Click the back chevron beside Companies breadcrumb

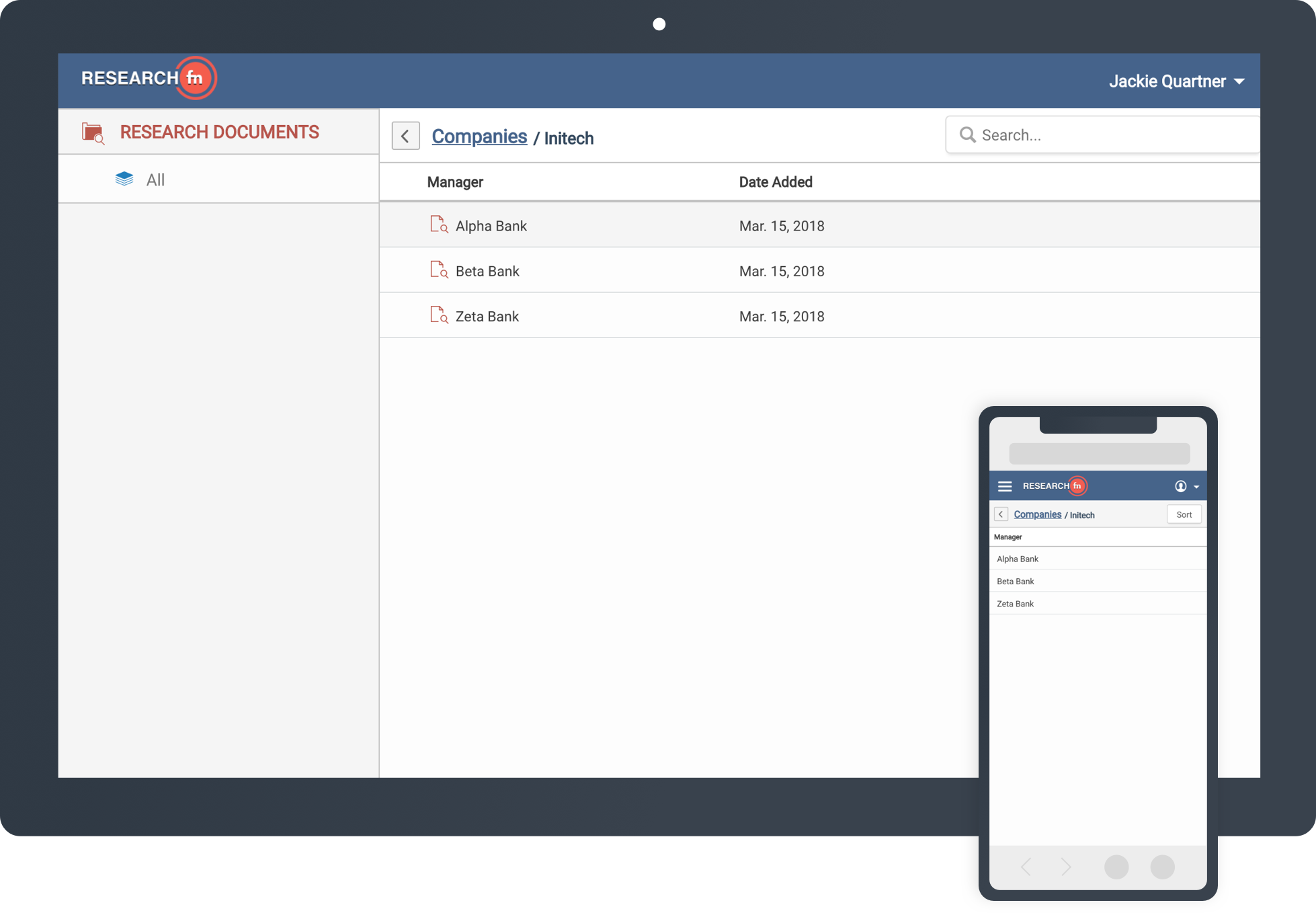click(405, 136)
